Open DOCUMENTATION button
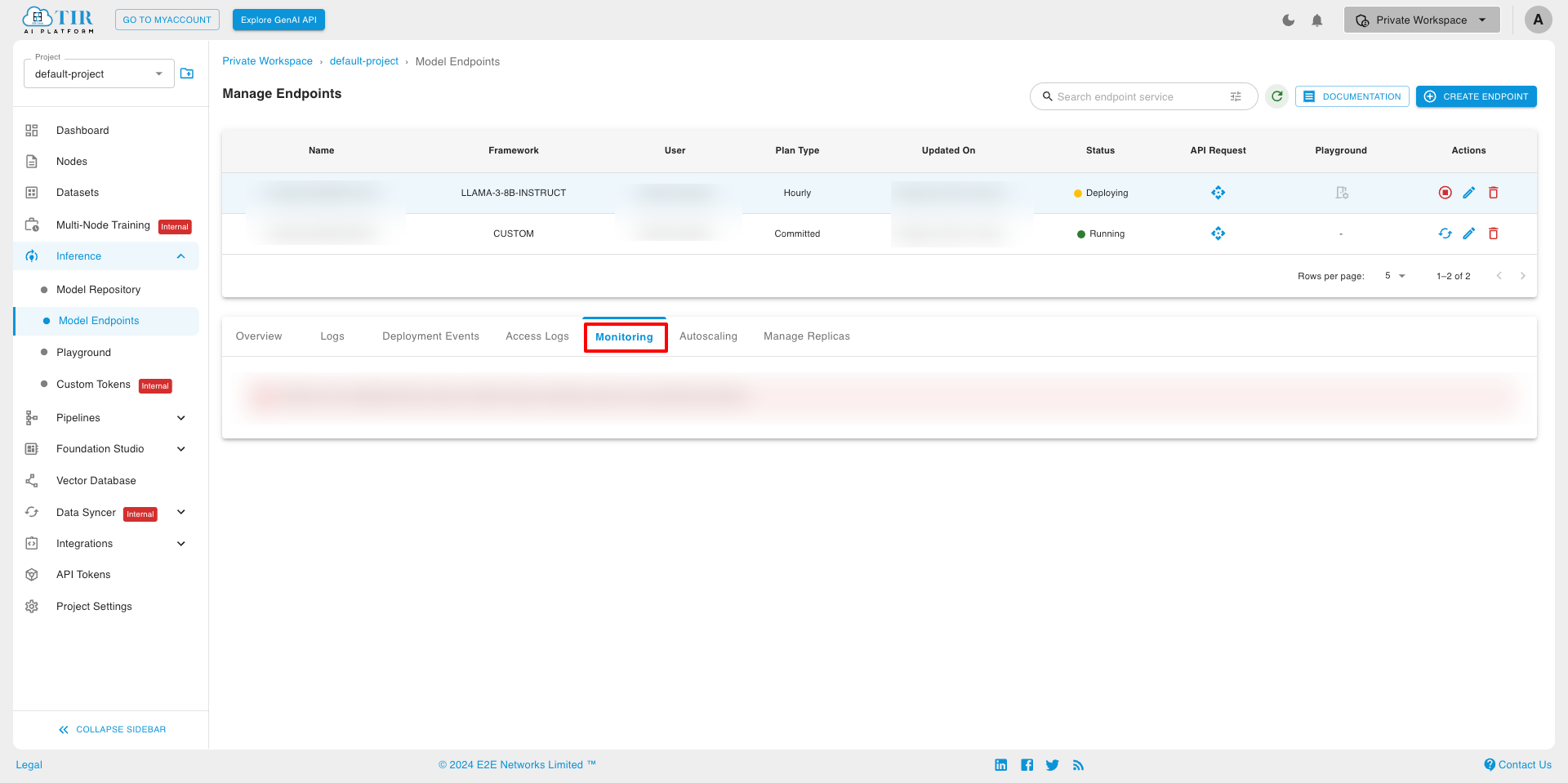1568x783 pixels. 1352,96
